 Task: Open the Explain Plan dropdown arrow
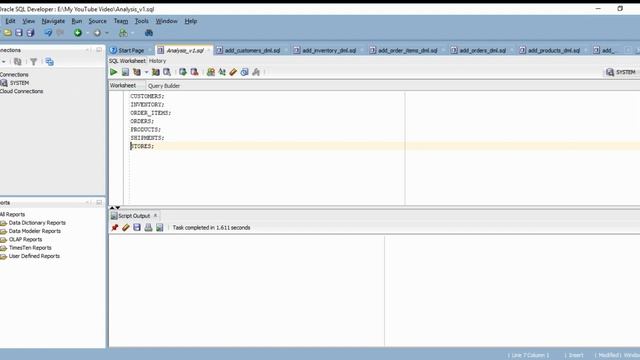tap(146, 72)
